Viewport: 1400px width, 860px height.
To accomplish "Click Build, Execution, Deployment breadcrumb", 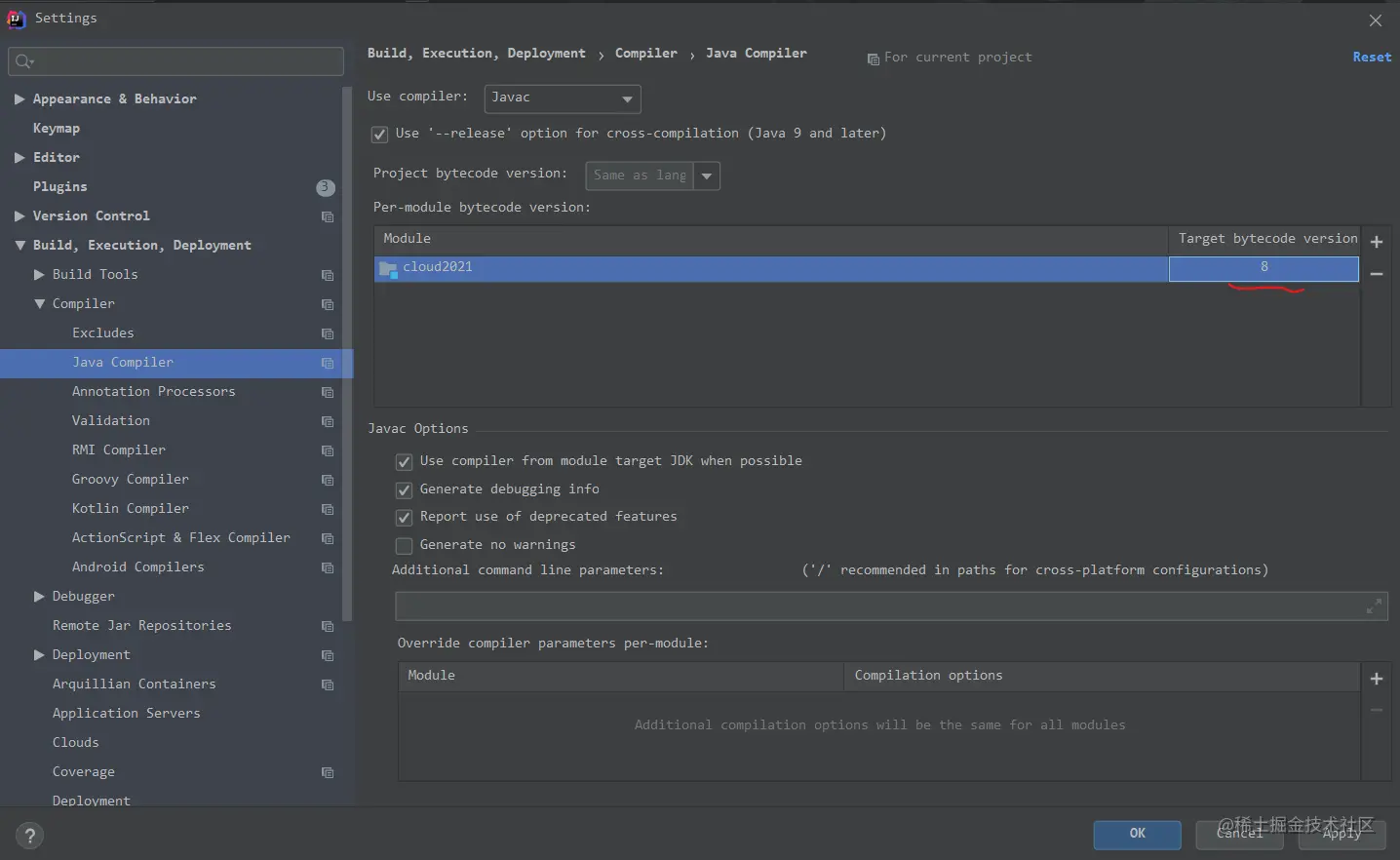I will point(477,54).
